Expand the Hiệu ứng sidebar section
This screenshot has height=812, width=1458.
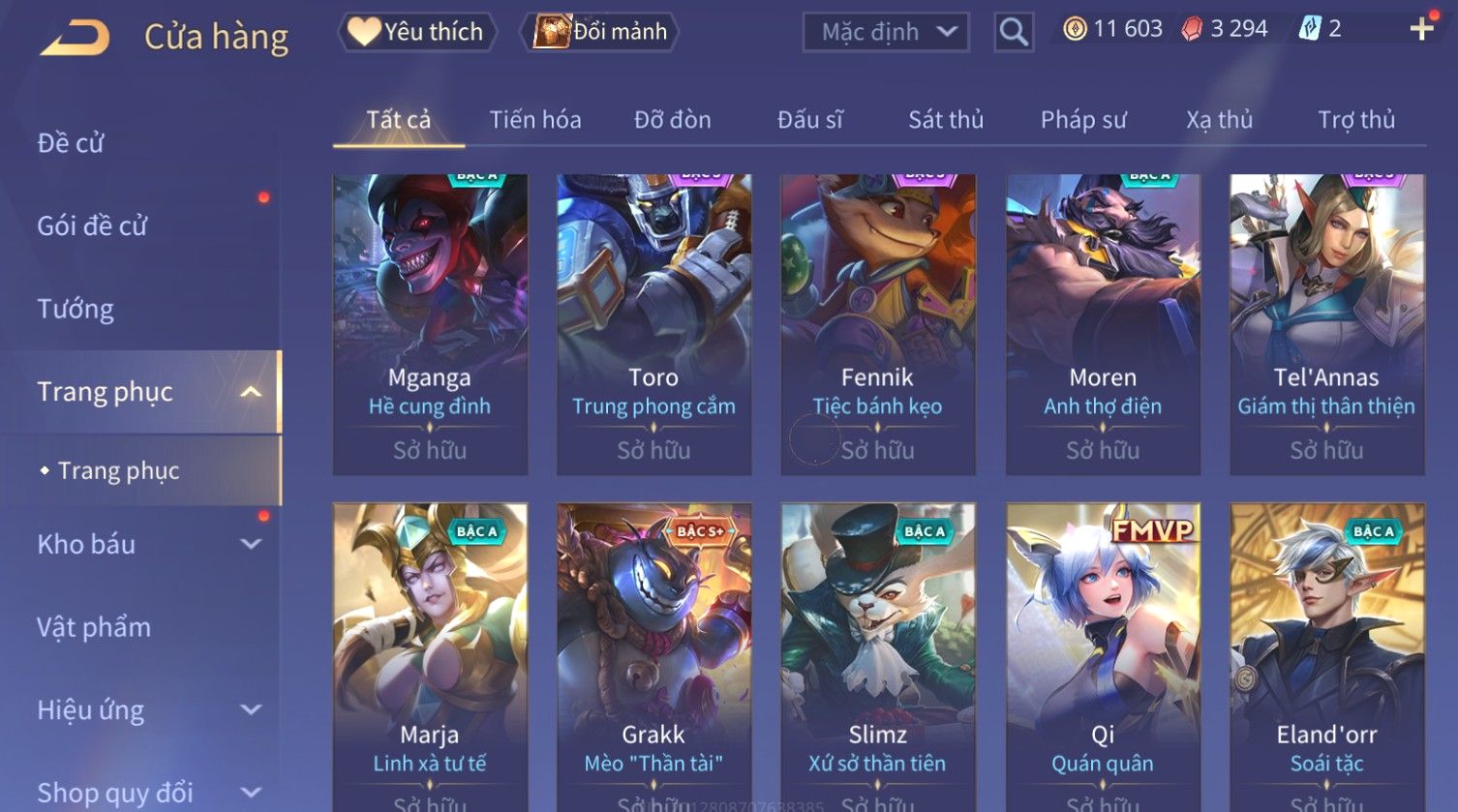(x=251, y=709)
